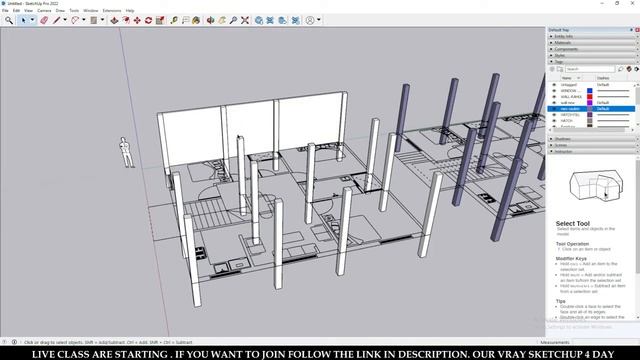Viewport: 640px width, 360px height.
Task: Choose the Paint Bucket tool
Action: [x=196, y=20]
